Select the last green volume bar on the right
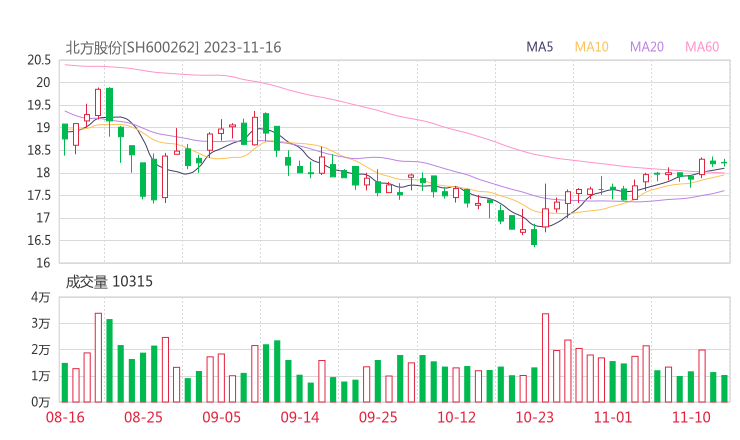 click(724, 389)
